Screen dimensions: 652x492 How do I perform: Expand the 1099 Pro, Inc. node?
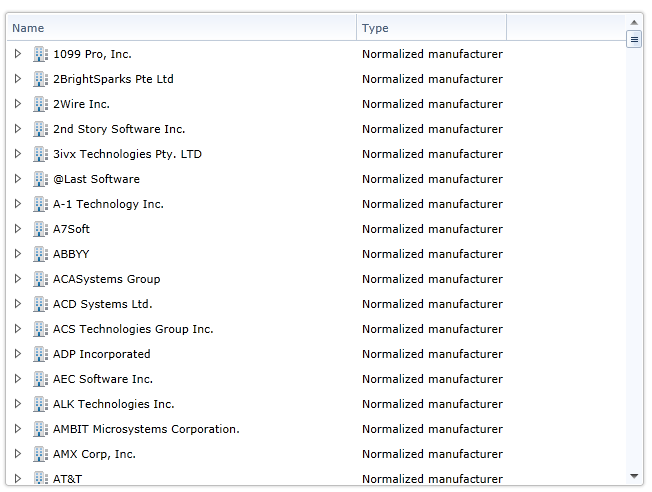[x=17, y=54]
